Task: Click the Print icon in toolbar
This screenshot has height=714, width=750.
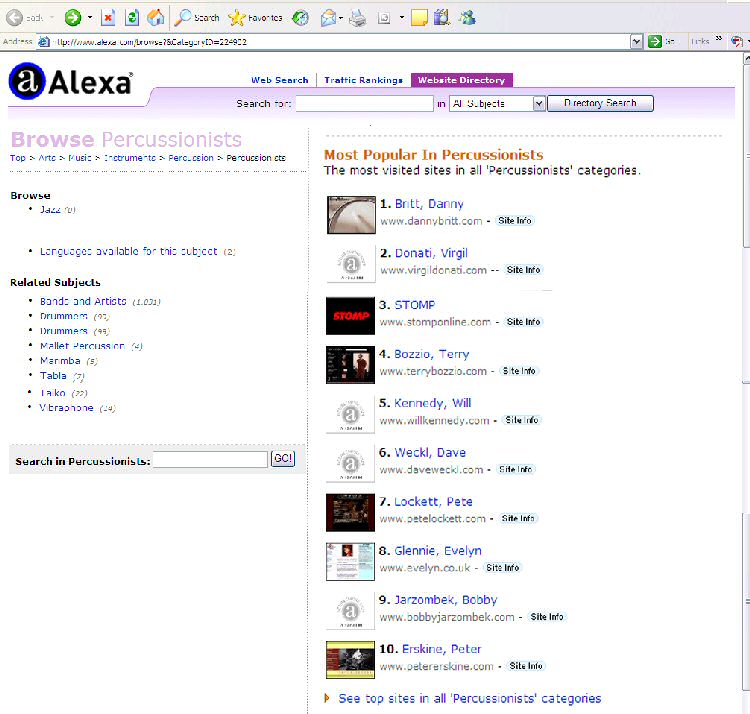Action: tap(358, 17)
